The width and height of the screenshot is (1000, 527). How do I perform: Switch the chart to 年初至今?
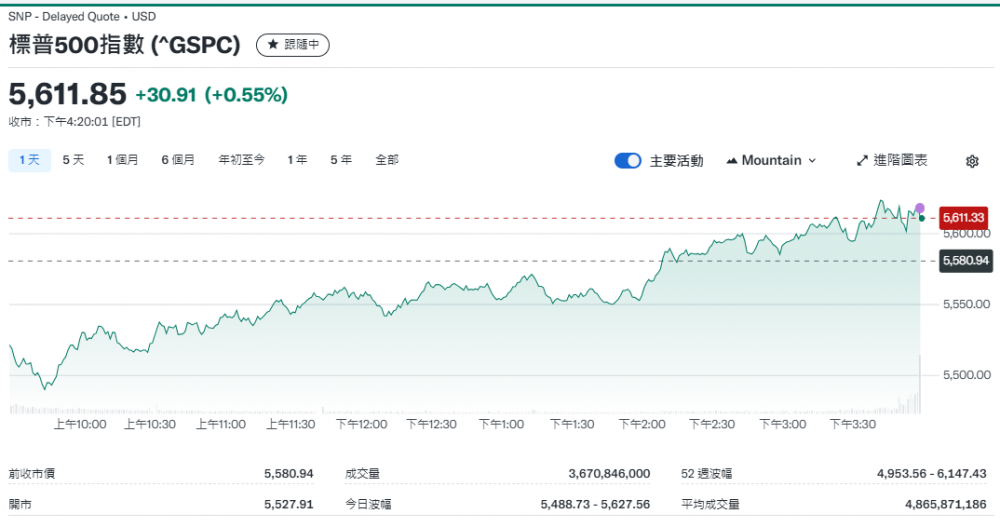click(241, 160)
